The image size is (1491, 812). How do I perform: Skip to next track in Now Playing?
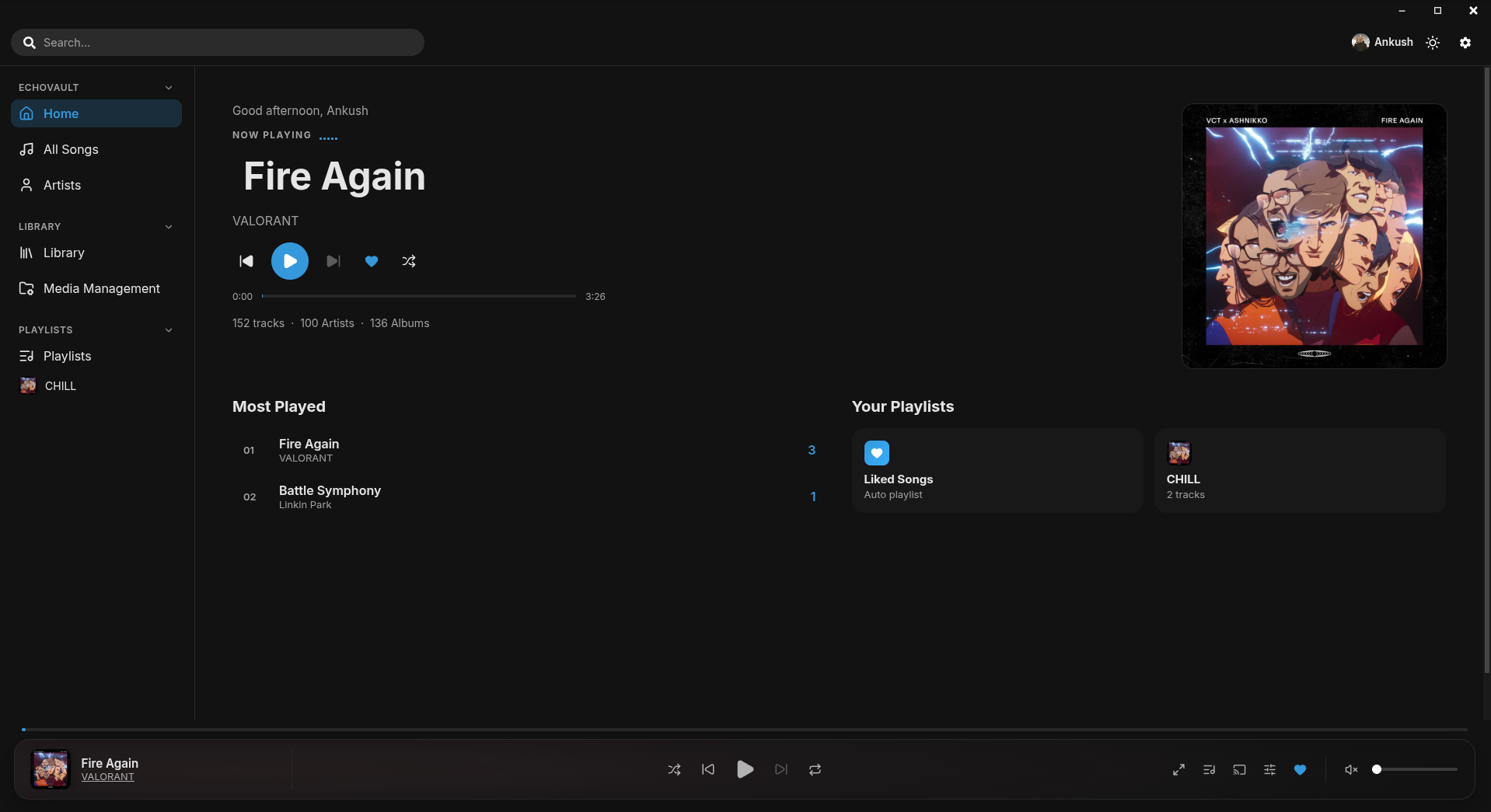[x=333, y=261]
